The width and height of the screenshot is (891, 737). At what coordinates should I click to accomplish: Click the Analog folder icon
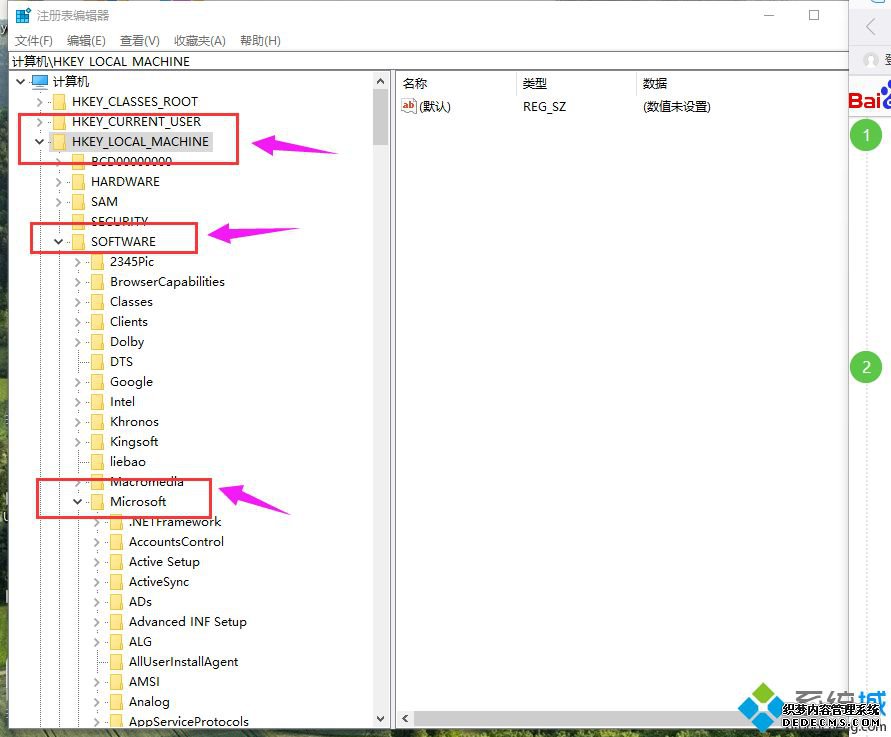(116, 702)
